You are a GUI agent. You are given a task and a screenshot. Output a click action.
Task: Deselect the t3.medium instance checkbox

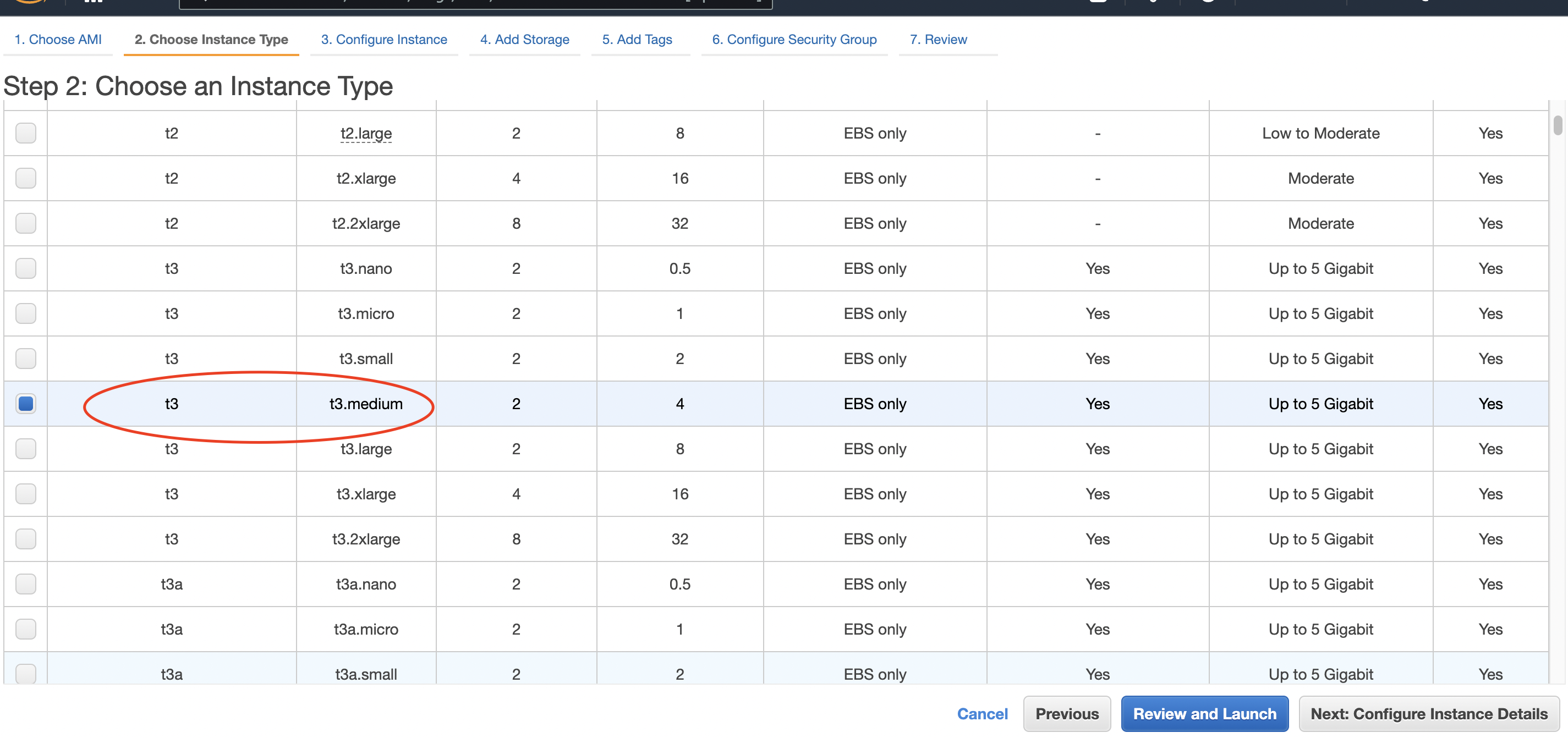point(25,404)
